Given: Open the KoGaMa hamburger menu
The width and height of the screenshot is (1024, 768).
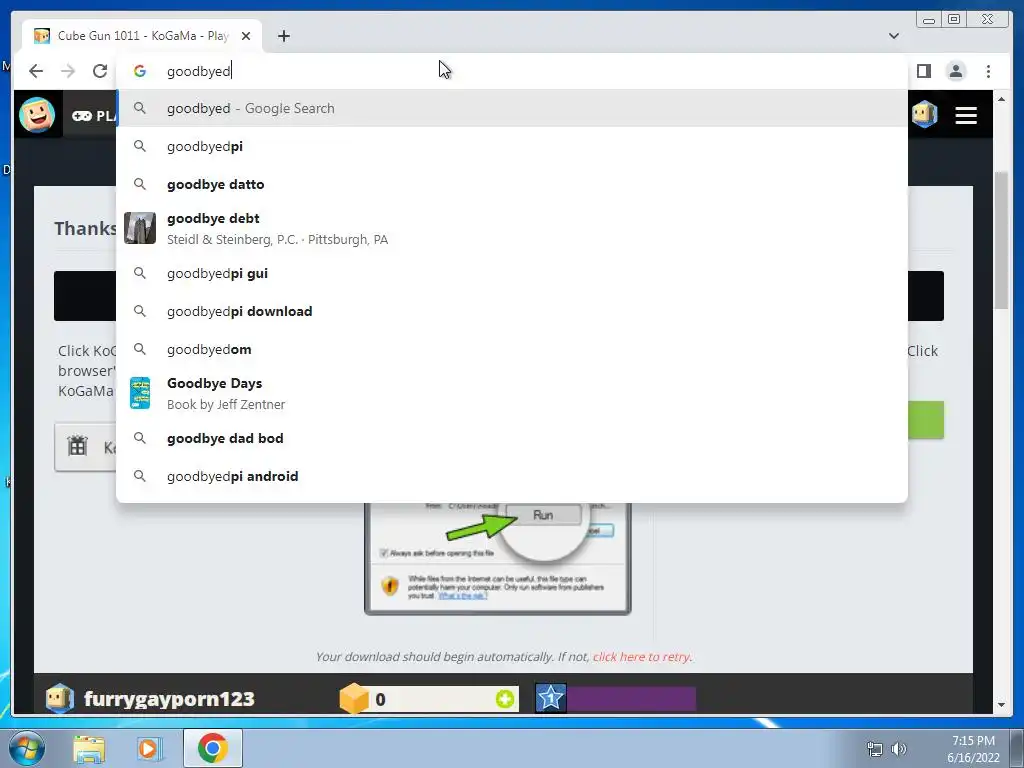Looking at the screenshot, I should point(966,116).
